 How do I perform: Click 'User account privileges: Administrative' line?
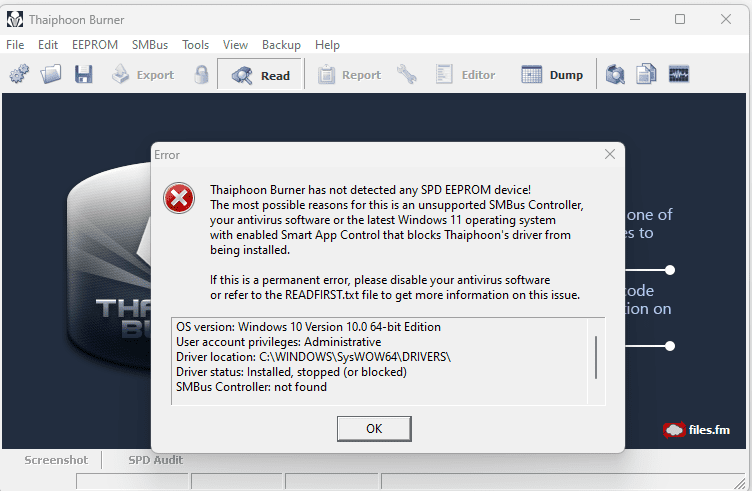point(278,342)
